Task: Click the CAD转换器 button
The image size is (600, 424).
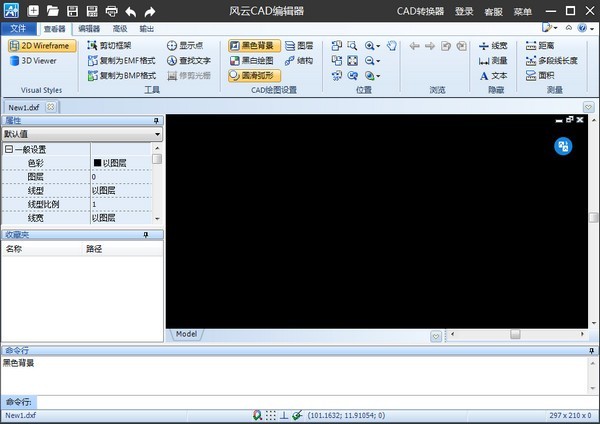Action: click(420, 11)
